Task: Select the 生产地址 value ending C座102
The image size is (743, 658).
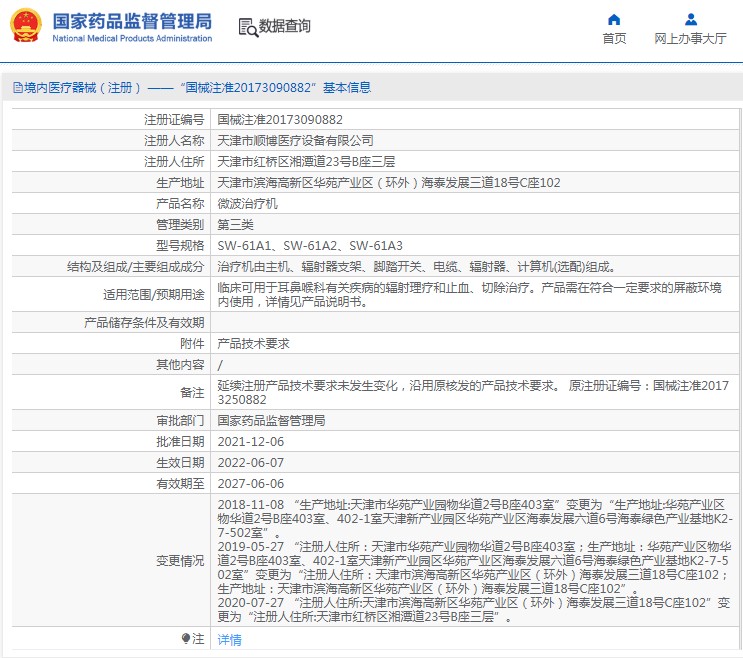Action: [x=389, y=182]
